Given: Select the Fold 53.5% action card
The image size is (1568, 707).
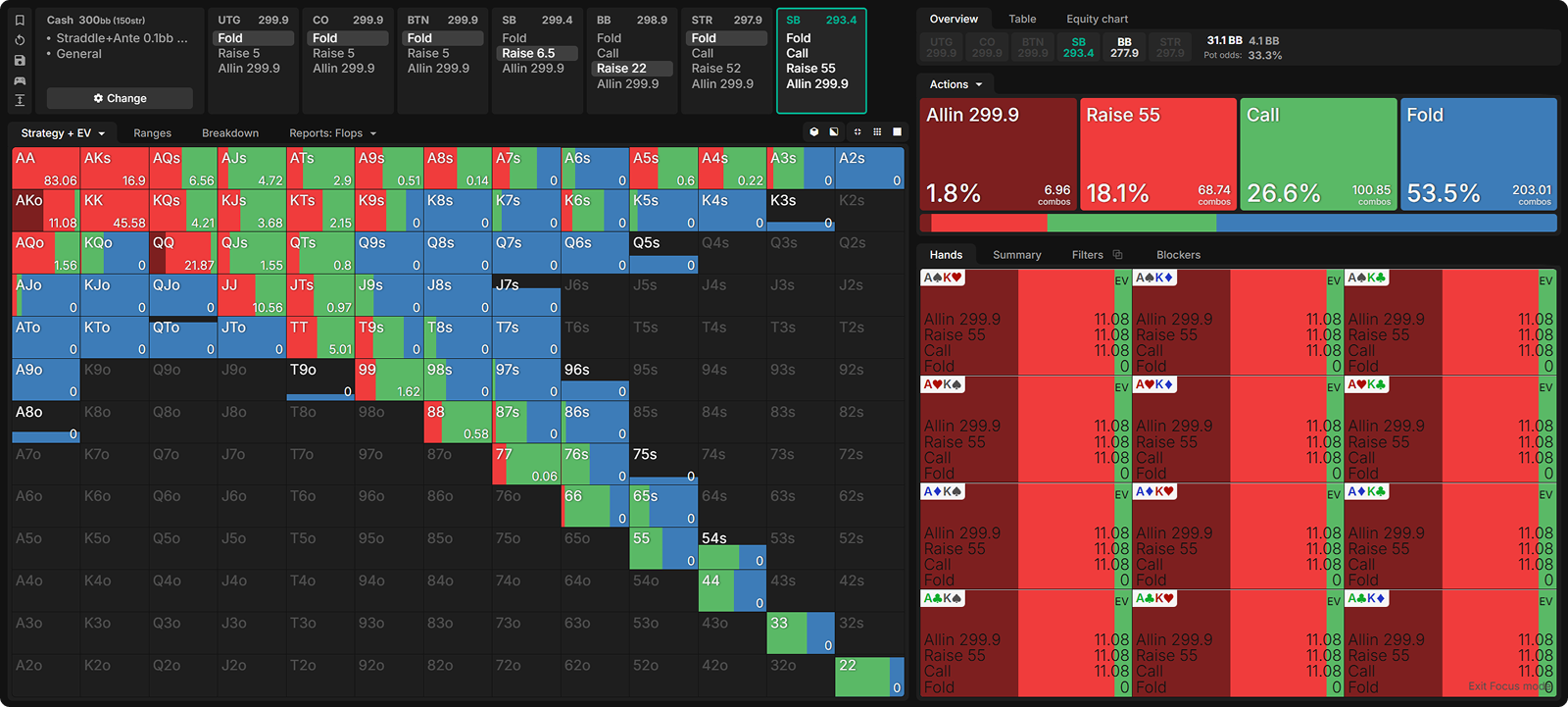Looking at the screenshot, I should (1479, 154).
